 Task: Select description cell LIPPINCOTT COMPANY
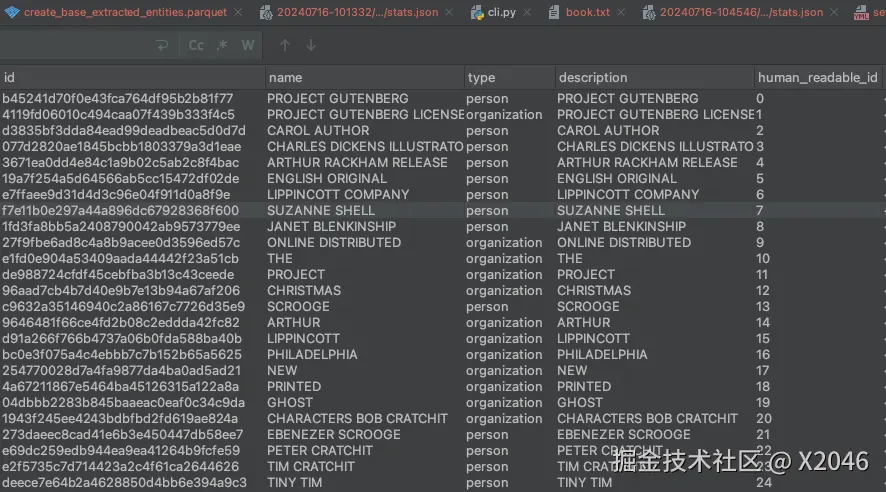coord(628,194)
